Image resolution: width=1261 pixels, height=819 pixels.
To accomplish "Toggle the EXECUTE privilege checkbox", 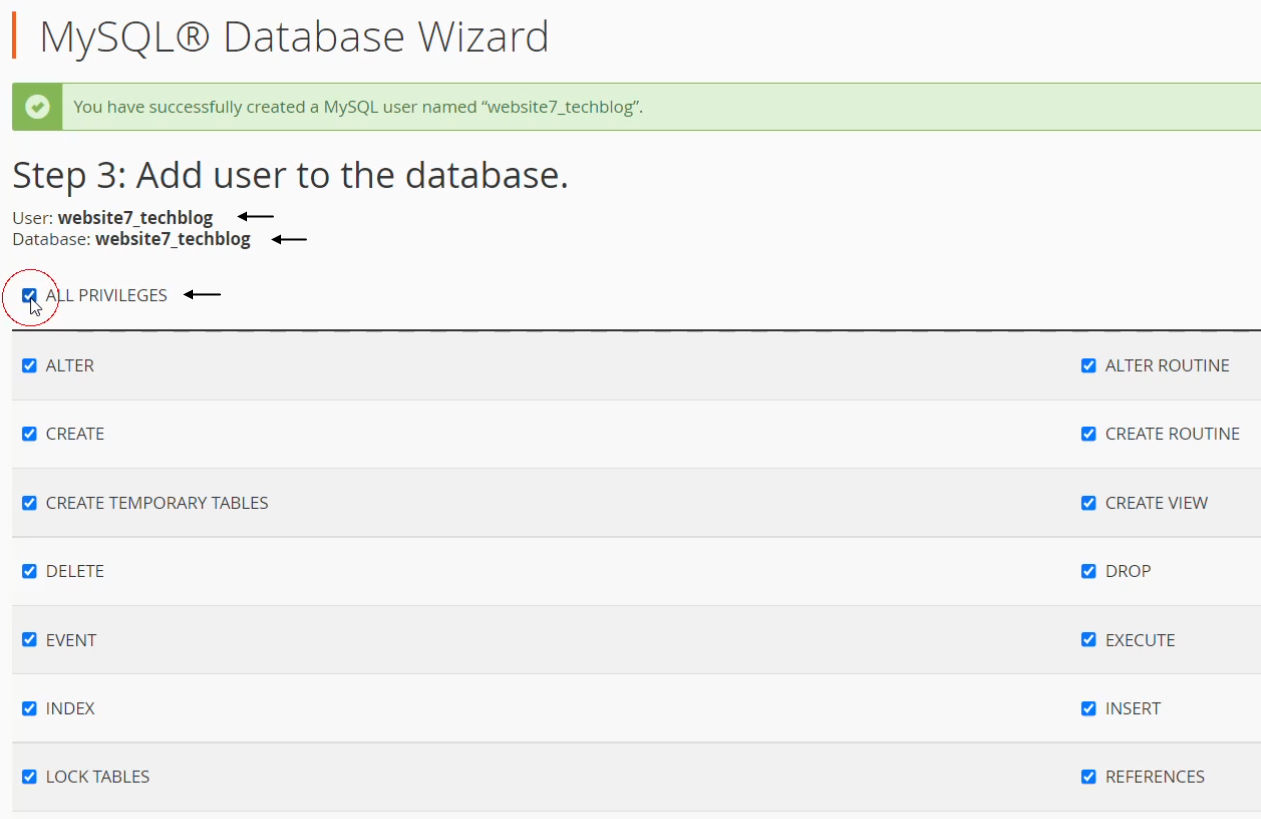I will point(1089,640).
